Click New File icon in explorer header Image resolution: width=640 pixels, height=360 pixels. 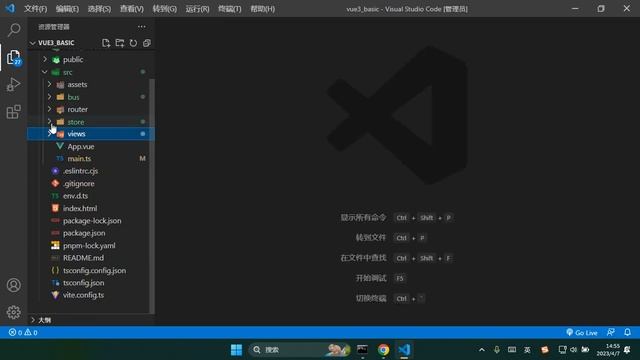click(106, 43)
